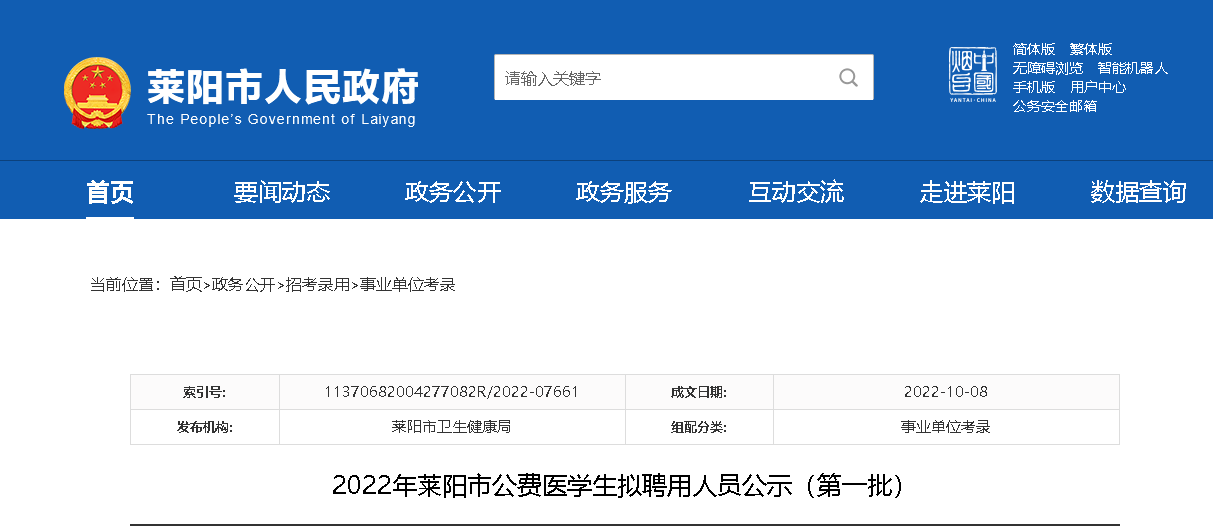Open the 智能机器人 assistant link

coord(1133,68)
